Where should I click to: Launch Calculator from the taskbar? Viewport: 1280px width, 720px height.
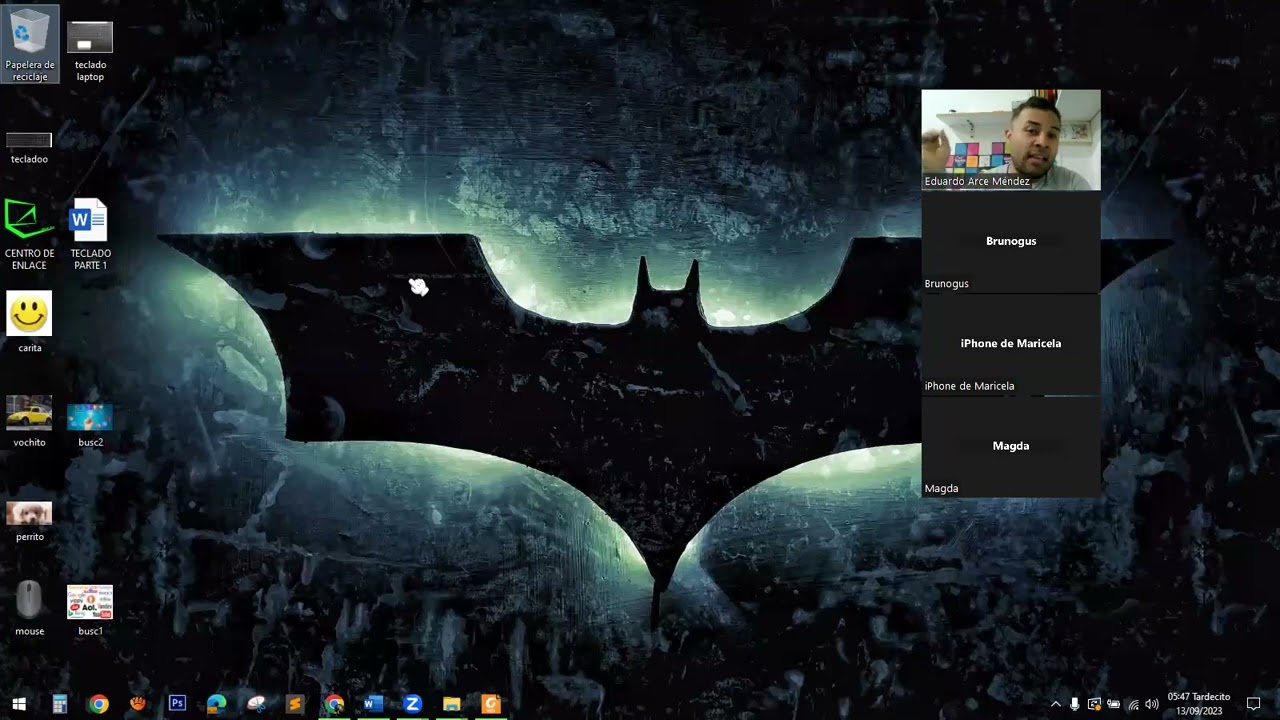(x=59, y=704)
